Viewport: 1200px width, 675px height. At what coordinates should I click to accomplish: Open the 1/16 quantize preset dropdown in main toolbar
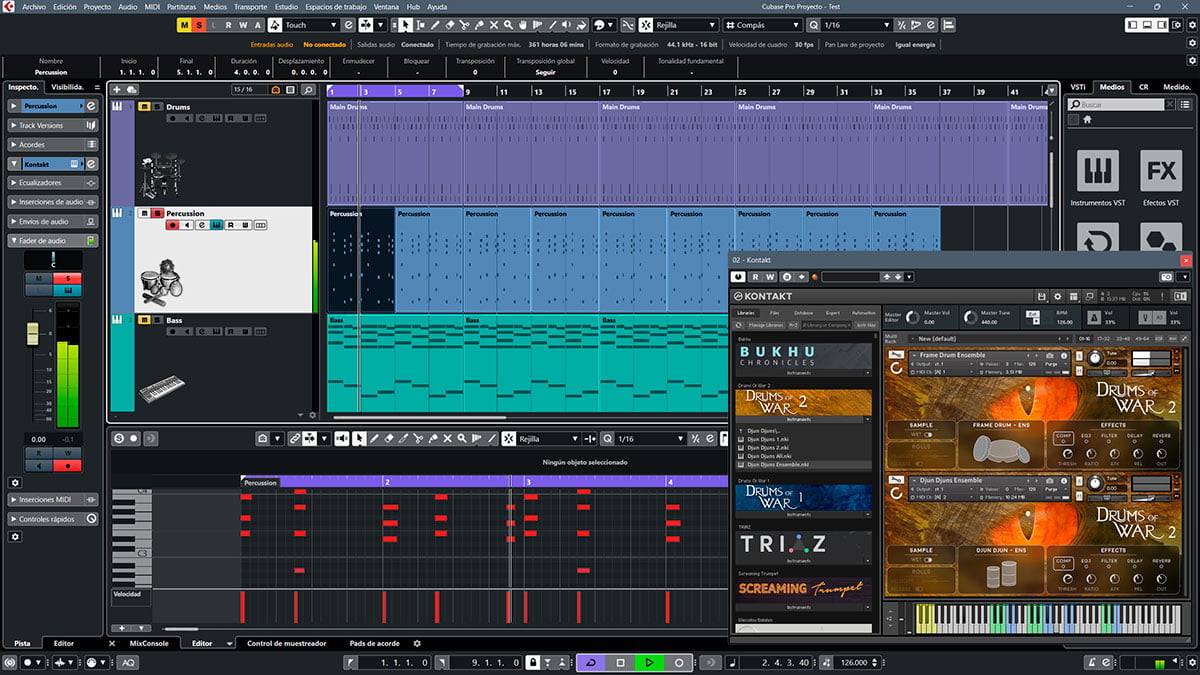(856, 25)
